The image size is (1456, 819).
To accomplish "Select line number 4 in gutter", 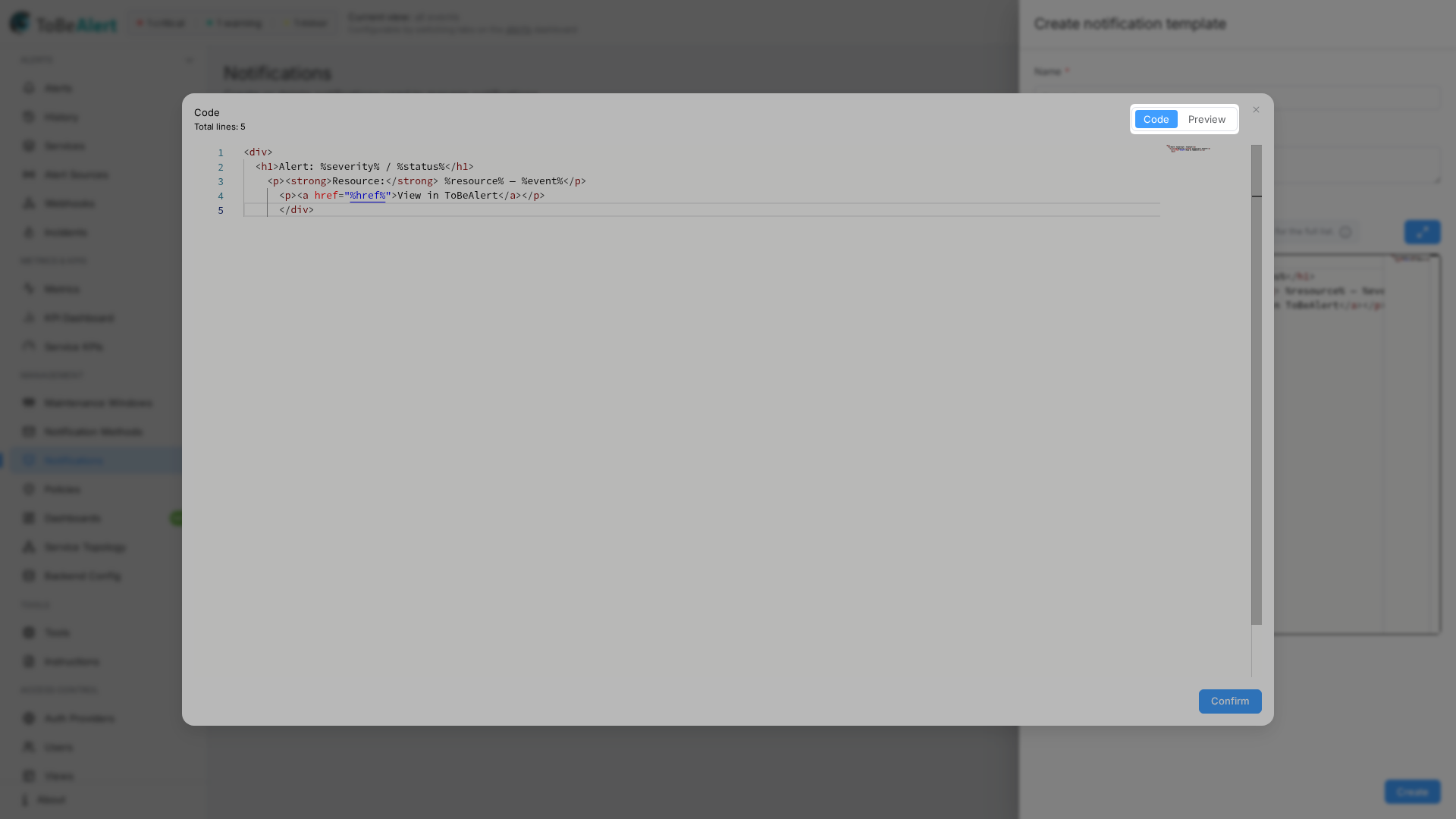I will [x=221, y=196].
